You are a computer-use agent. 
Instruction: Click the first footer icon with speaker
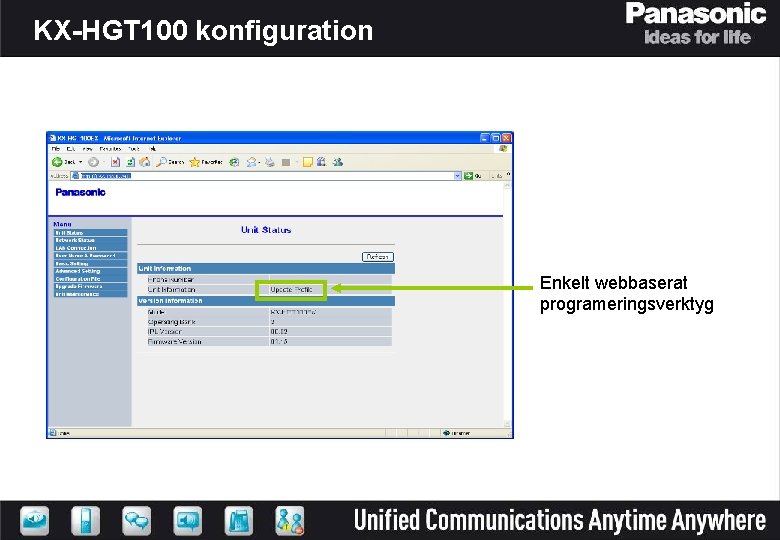point(35,521)
